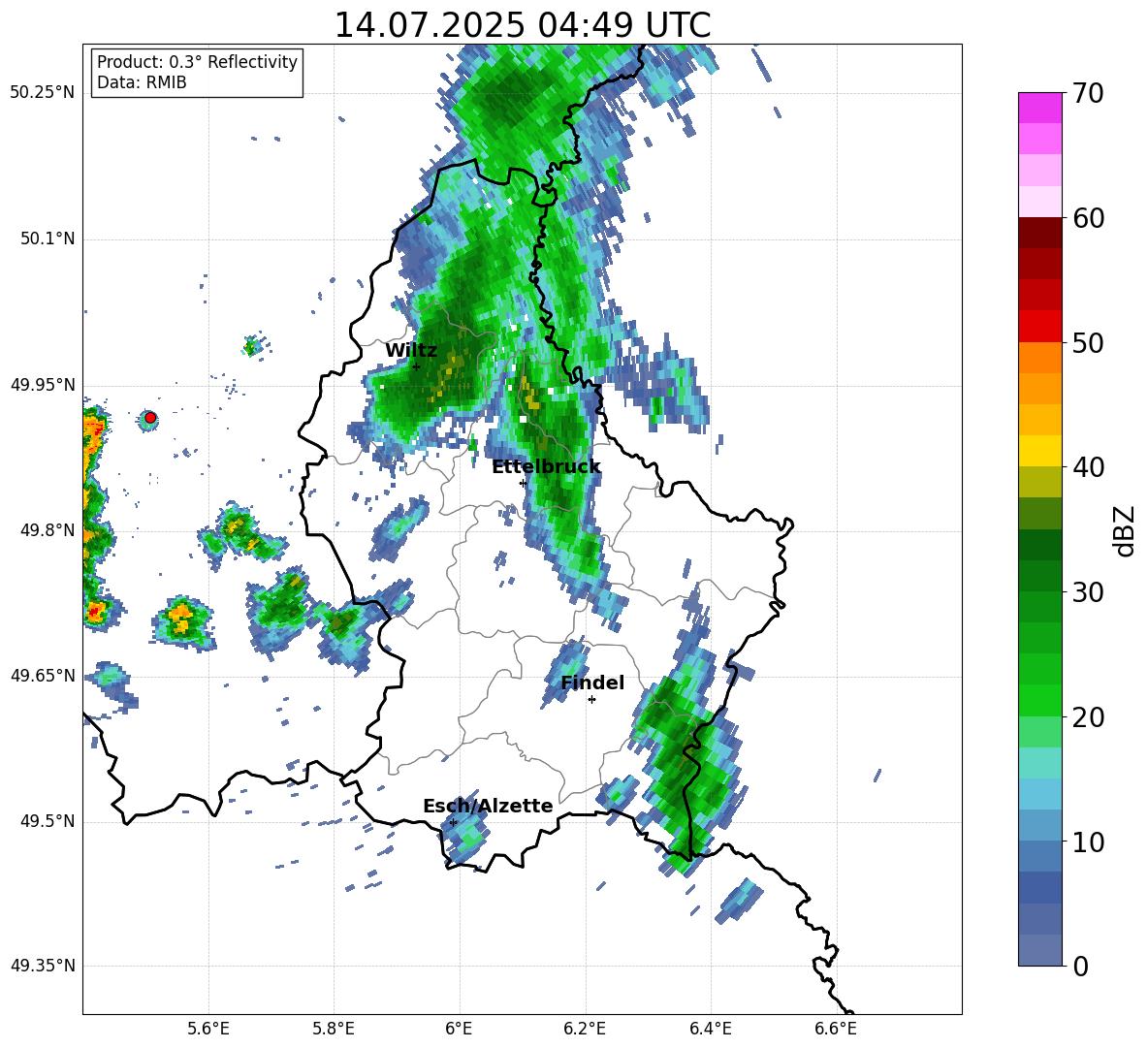Click the turquoise colorbar segment below 20
The image size is (1148, 1048).
1039,763
